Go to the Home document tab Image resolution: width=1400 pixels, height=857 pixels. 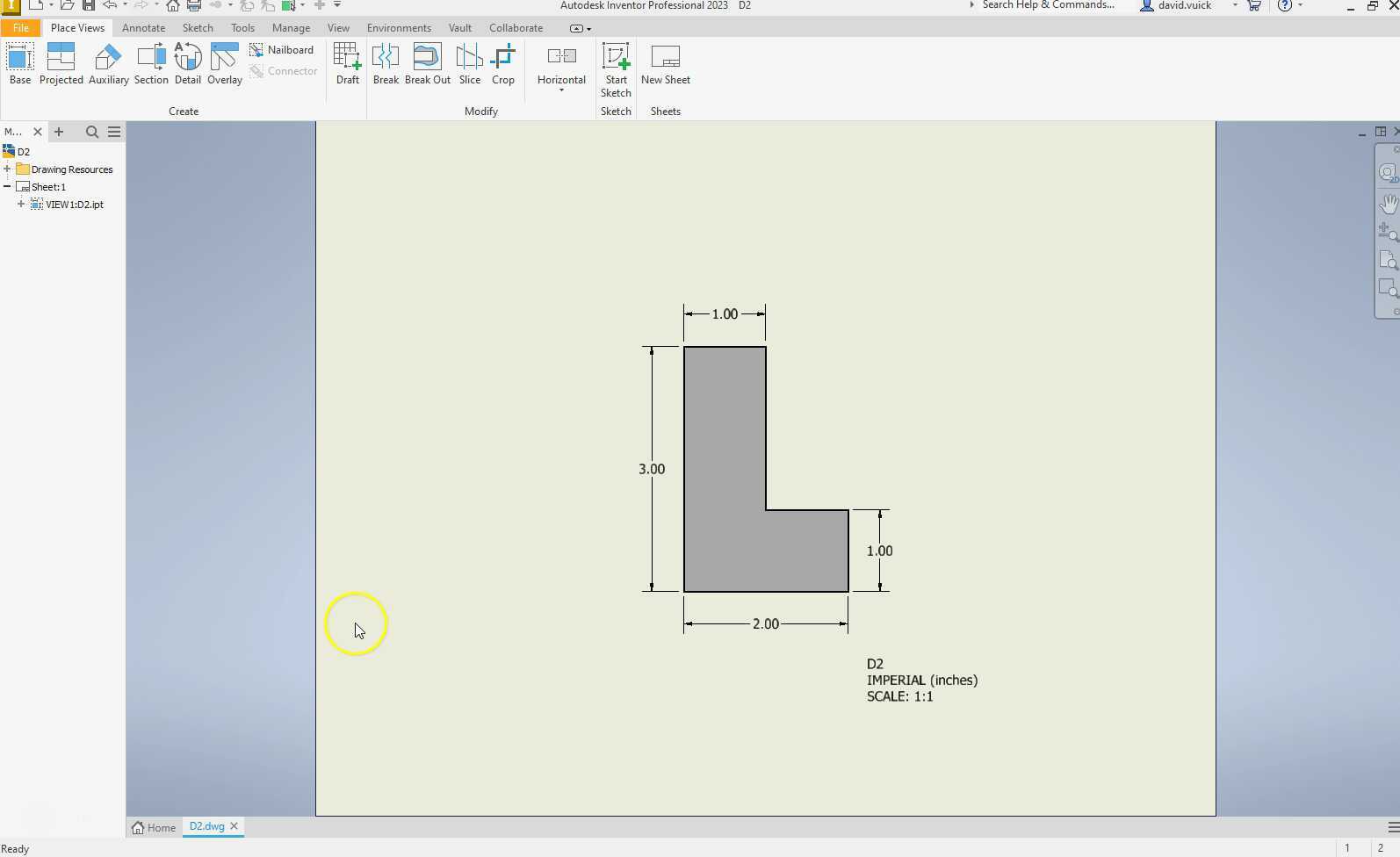(154, 827)
